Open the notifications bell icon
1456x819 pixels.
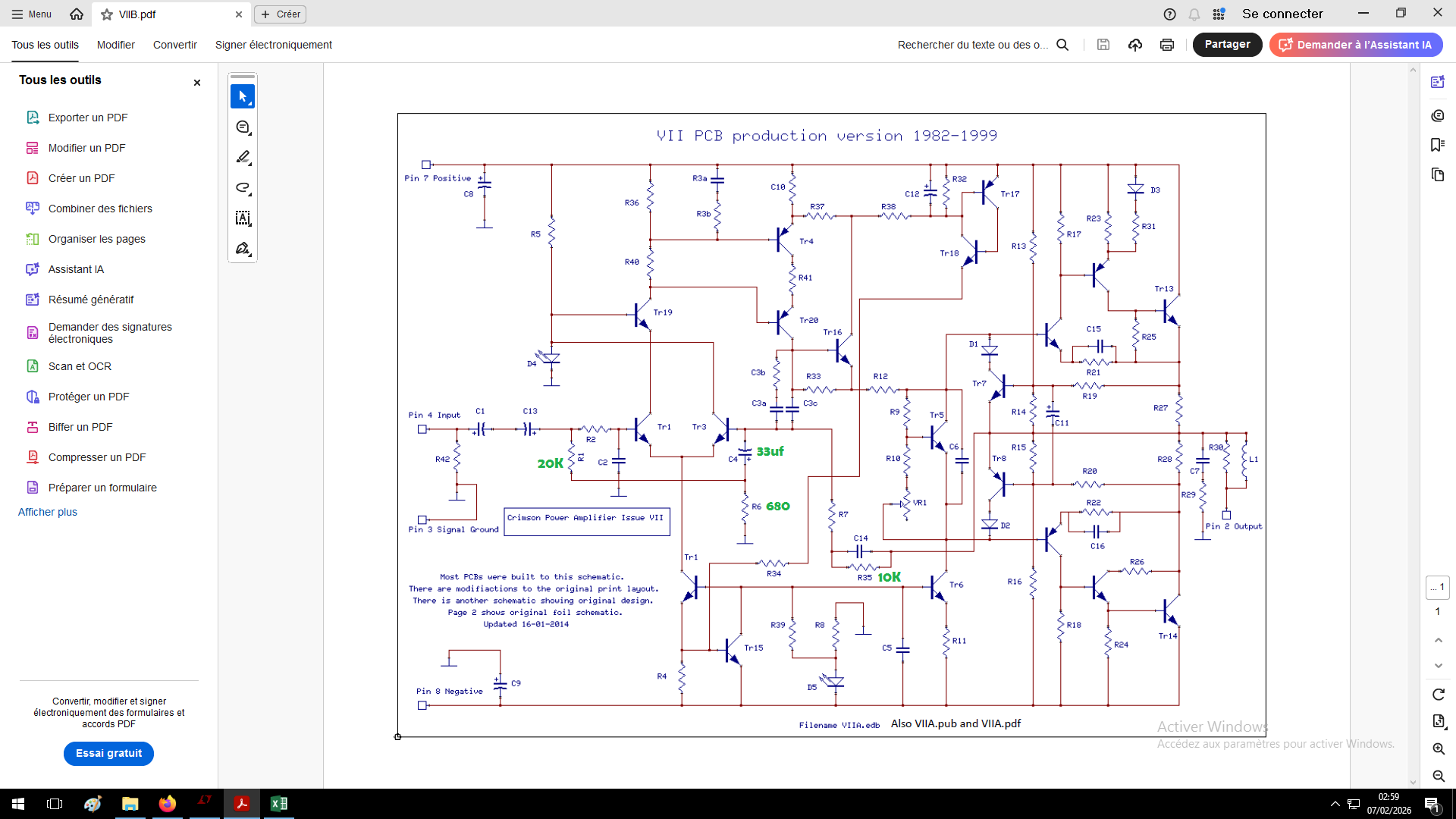point(1194,14)
